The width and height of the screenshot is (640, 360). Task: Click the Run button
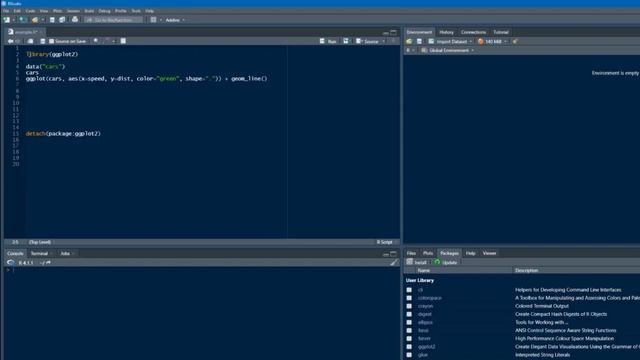coord(329,42)
